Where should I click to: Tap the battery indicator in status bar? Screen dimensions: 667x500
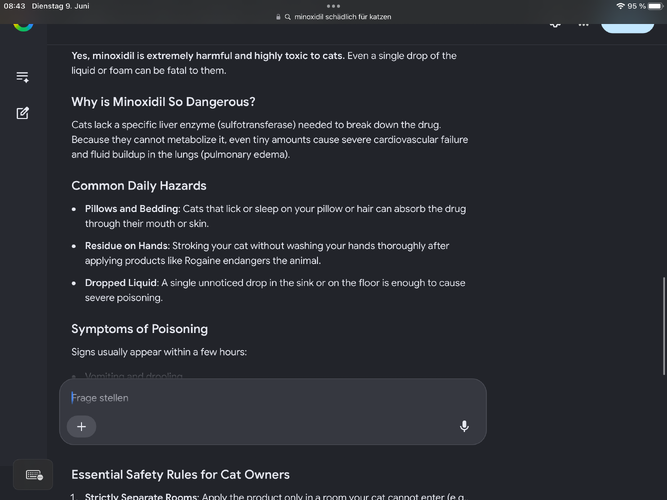click(x=656, y=6)
